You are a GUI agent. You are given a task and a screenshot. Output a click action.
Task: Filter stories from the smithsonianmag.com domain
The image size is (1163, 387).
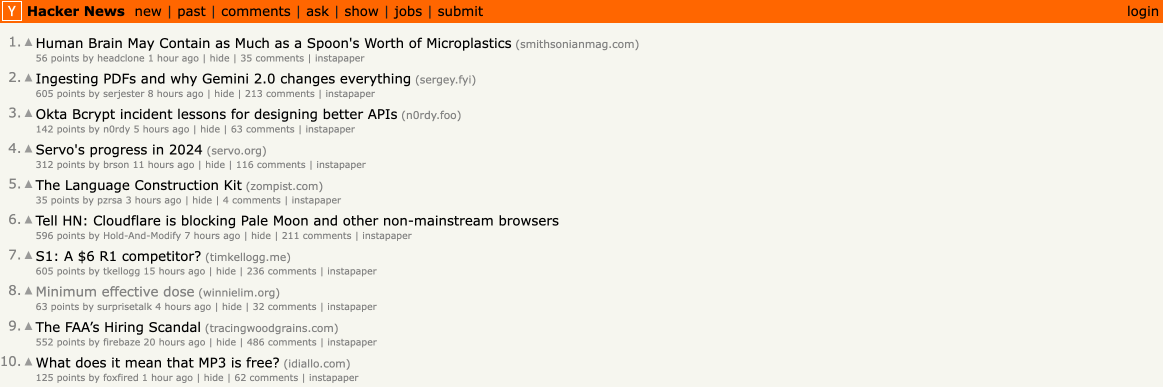click(x=577, y=44)
